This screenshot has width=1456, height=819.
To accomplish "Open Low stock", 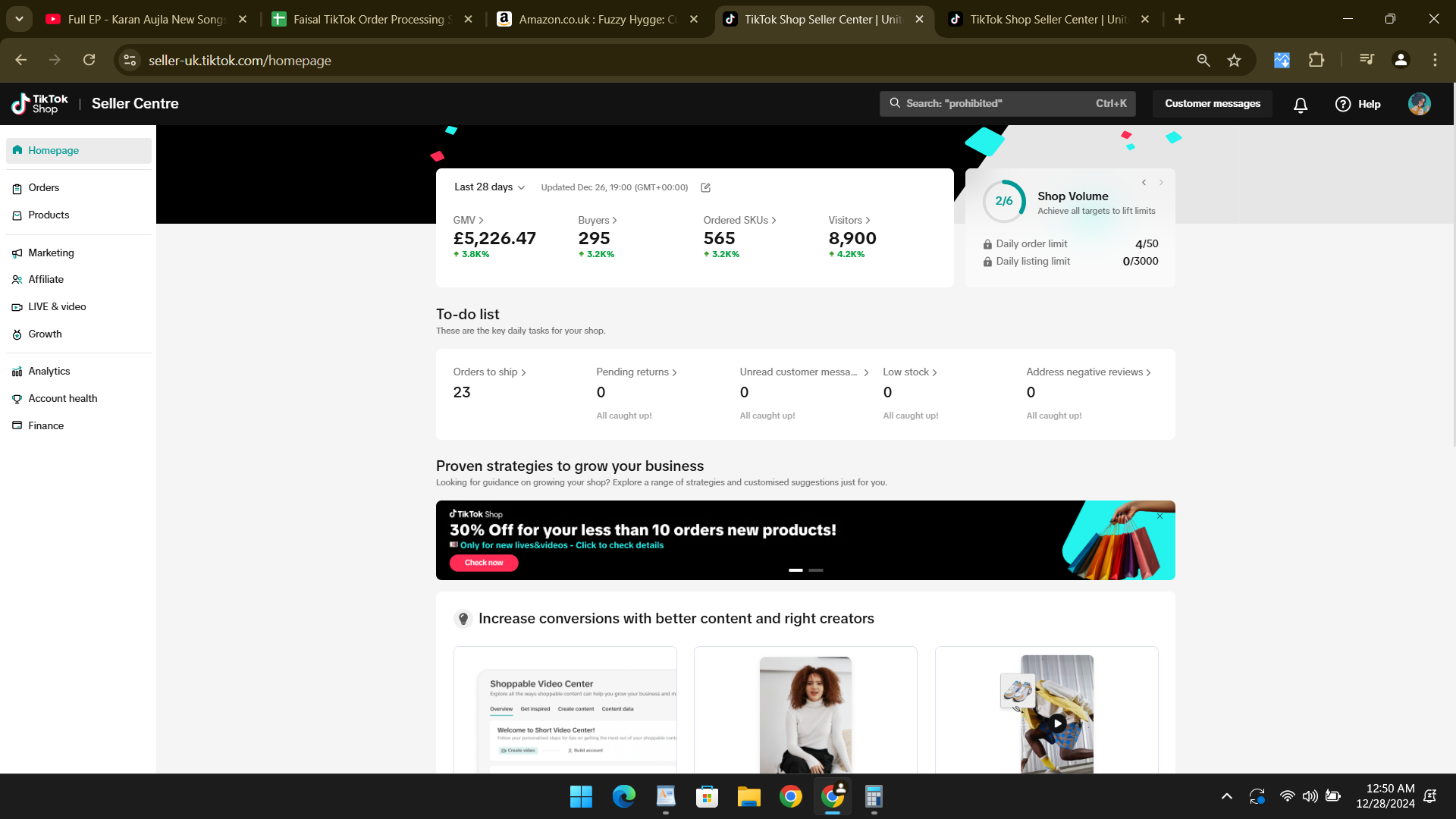I will [910, 372].
